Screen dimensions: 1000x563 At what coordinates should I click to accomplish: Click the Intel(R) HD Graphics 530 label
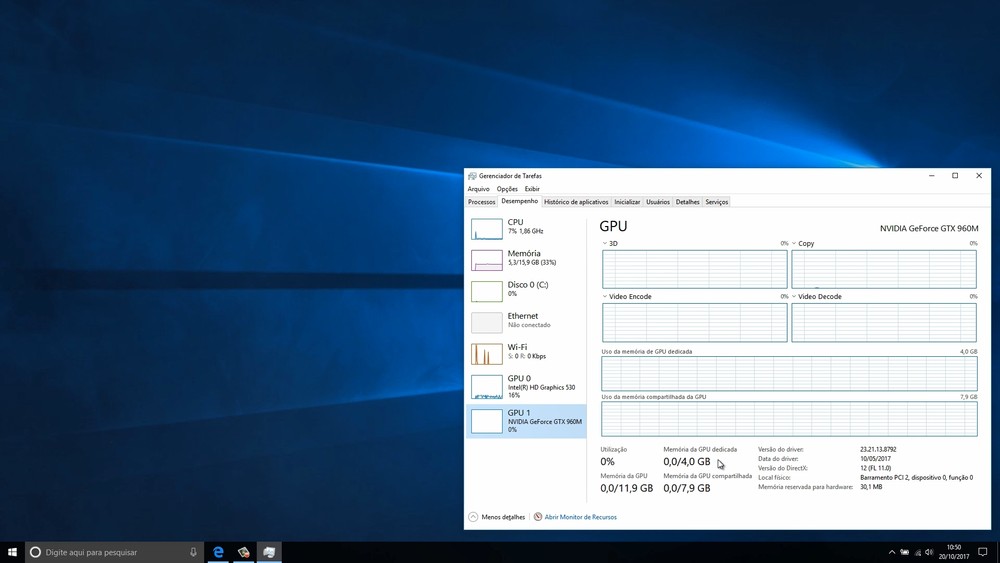pyautogui.click(x=541, y=387)
